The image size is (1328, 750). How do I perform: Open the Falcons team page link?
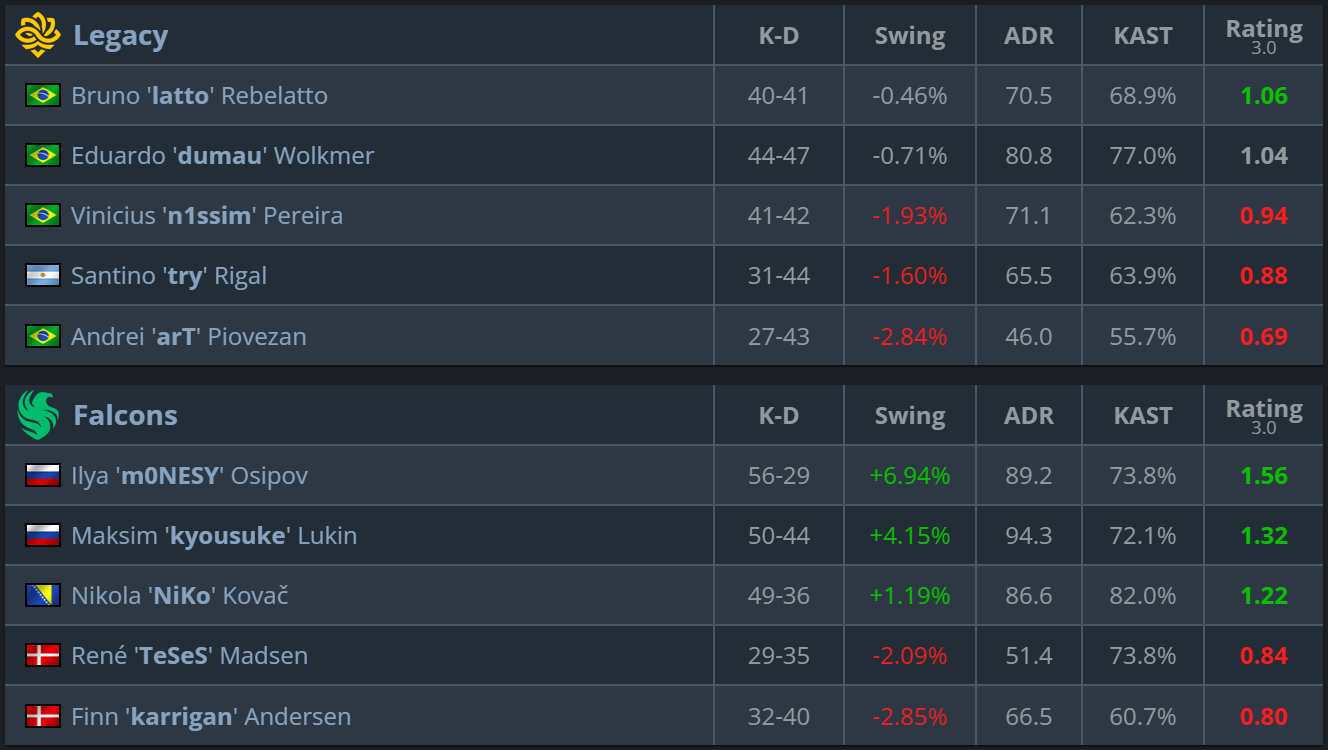(x=125, y=415)
